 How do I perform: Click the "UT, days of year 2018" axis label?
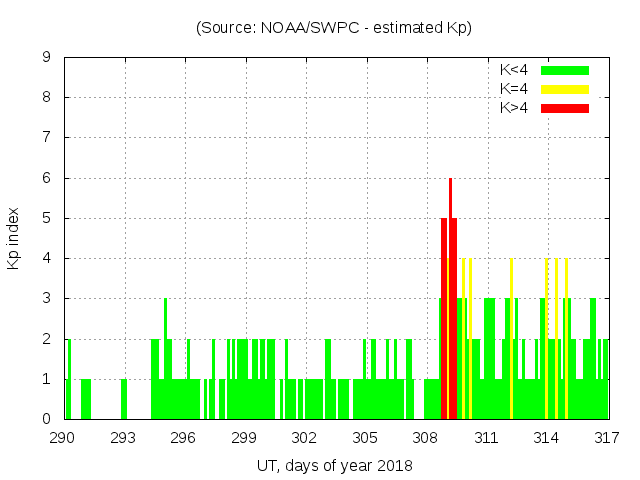(x=334, y=465)
